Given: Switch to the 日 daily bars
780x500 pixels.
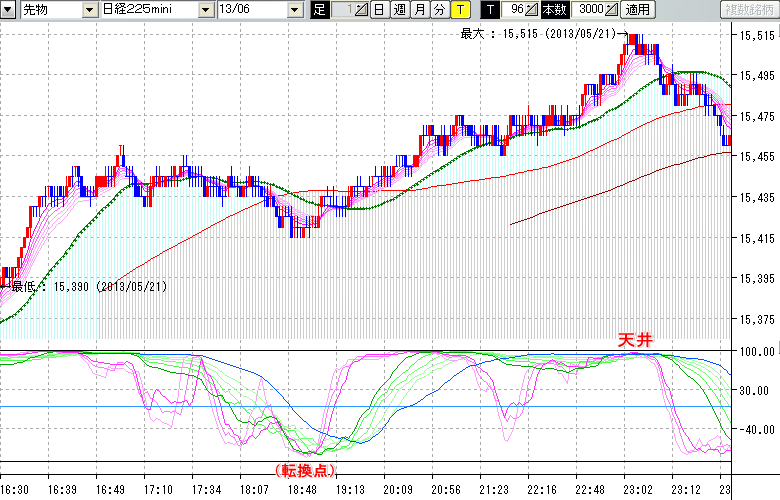Looking at the screenshot, I should point(378,9).
